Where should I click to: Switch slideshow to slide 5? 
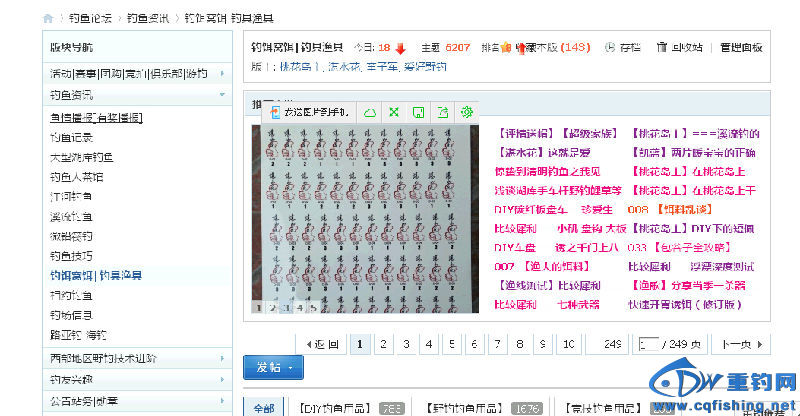[314, 308]
